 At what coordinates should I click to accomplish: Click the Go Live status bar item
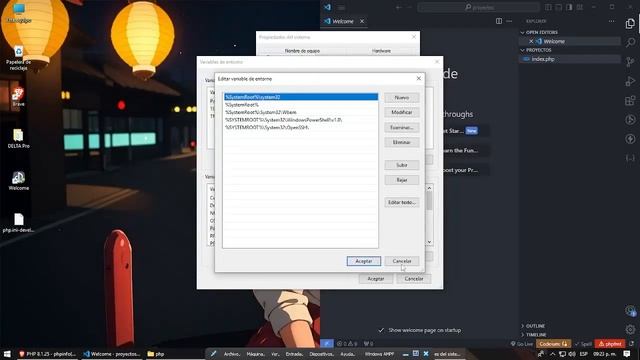pos(522,344)
